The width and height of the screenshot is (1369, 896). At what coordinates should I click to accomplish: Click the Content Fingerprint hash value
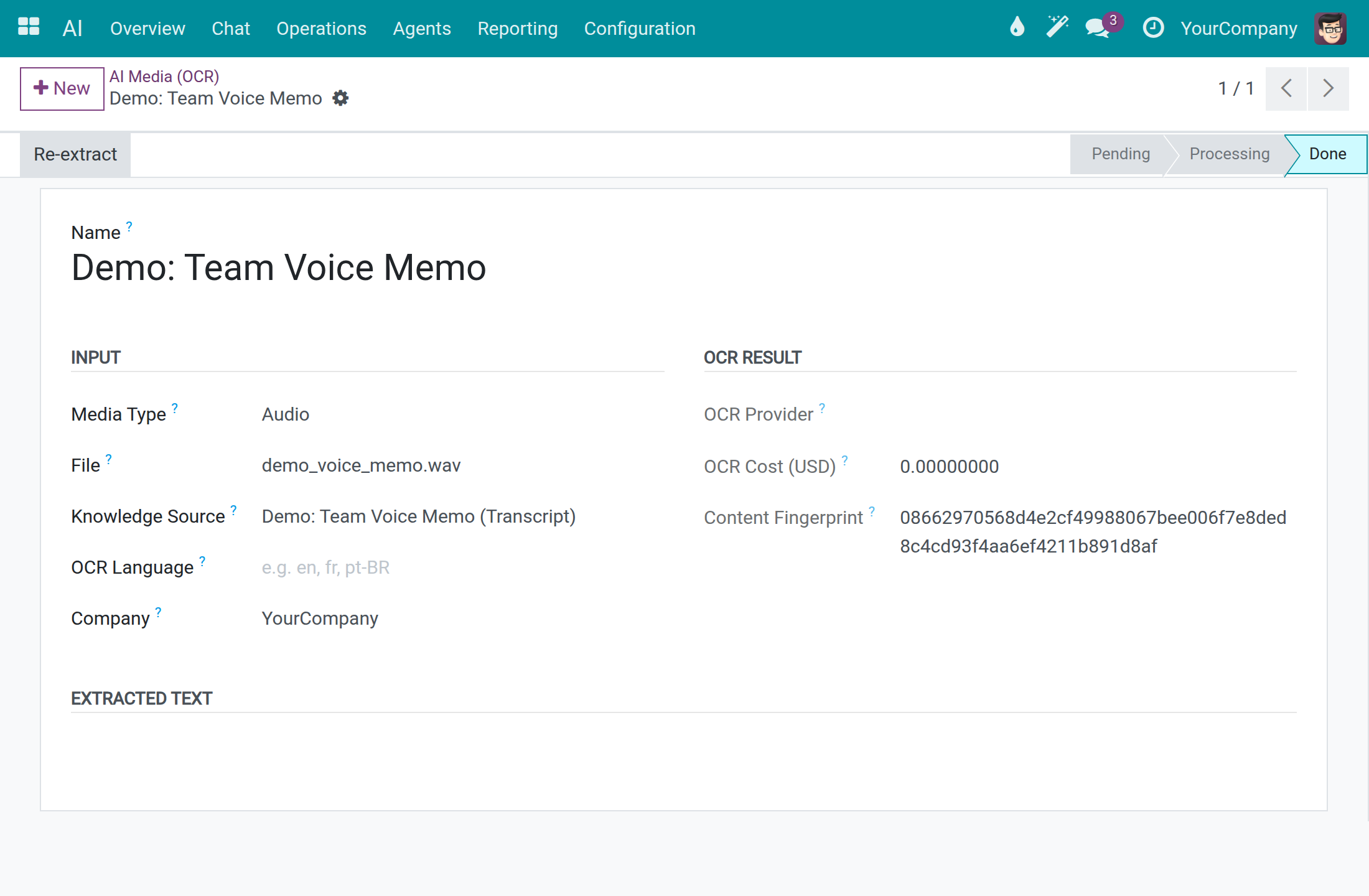tap(1093, 532)
